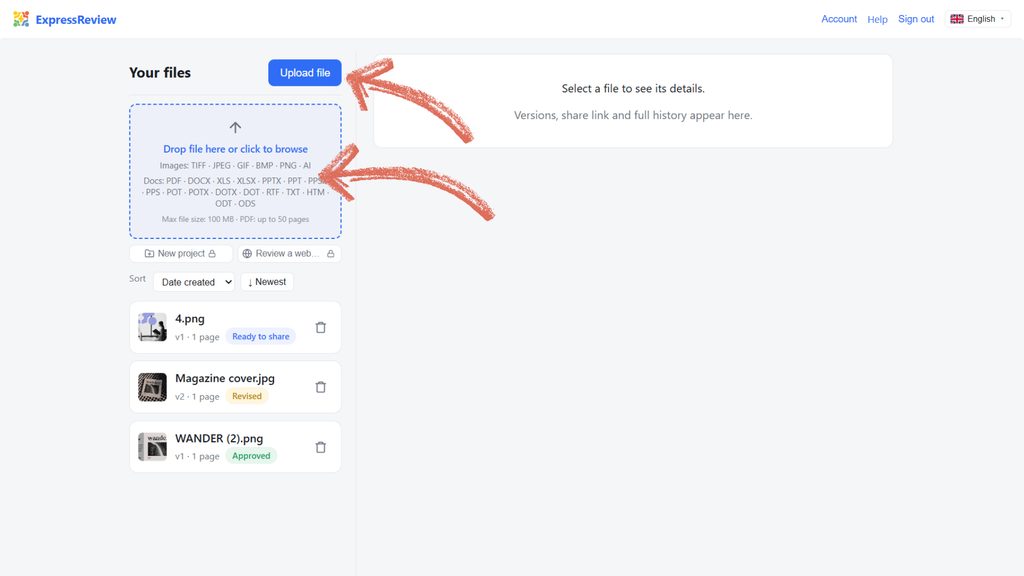This screenshot has height=576, width=1024.
Task: Click the Ready to share badge
Action: [261, 336]
